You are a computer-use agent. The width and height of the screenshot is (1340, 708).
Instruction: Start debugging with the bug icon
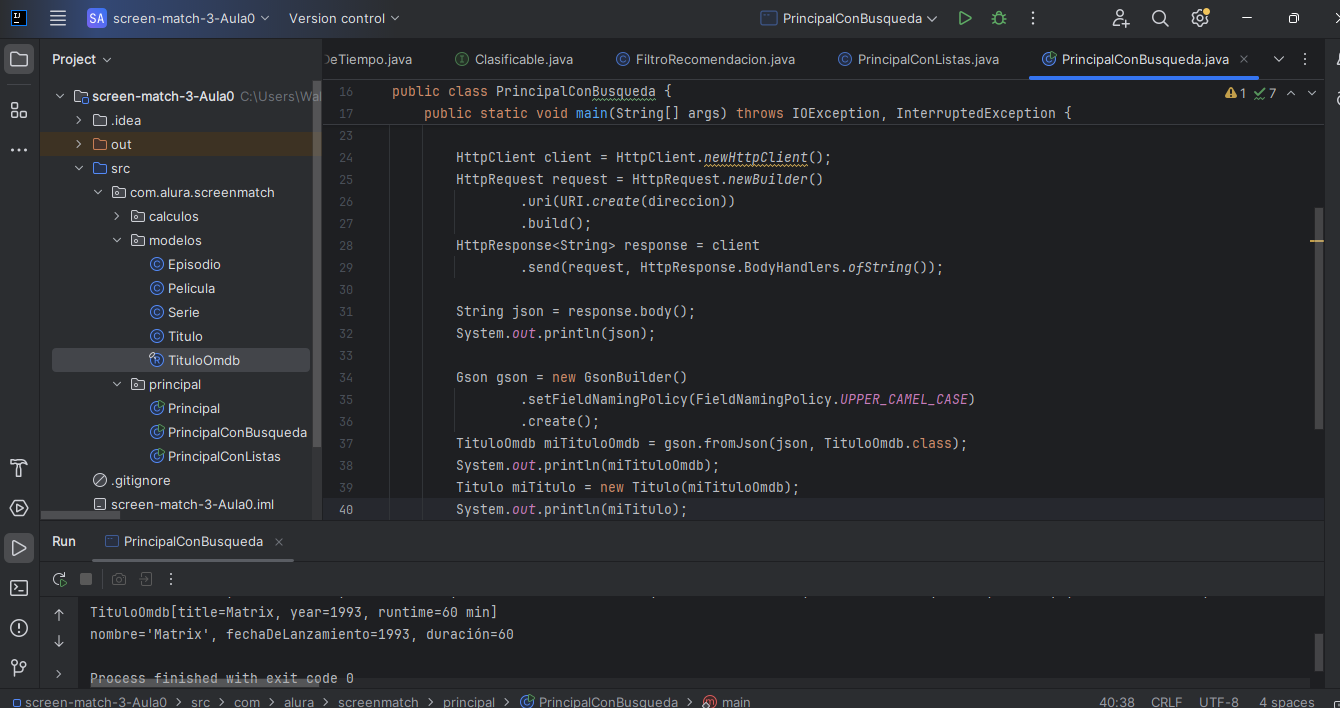pyautogui.click(x=999, y=18)
